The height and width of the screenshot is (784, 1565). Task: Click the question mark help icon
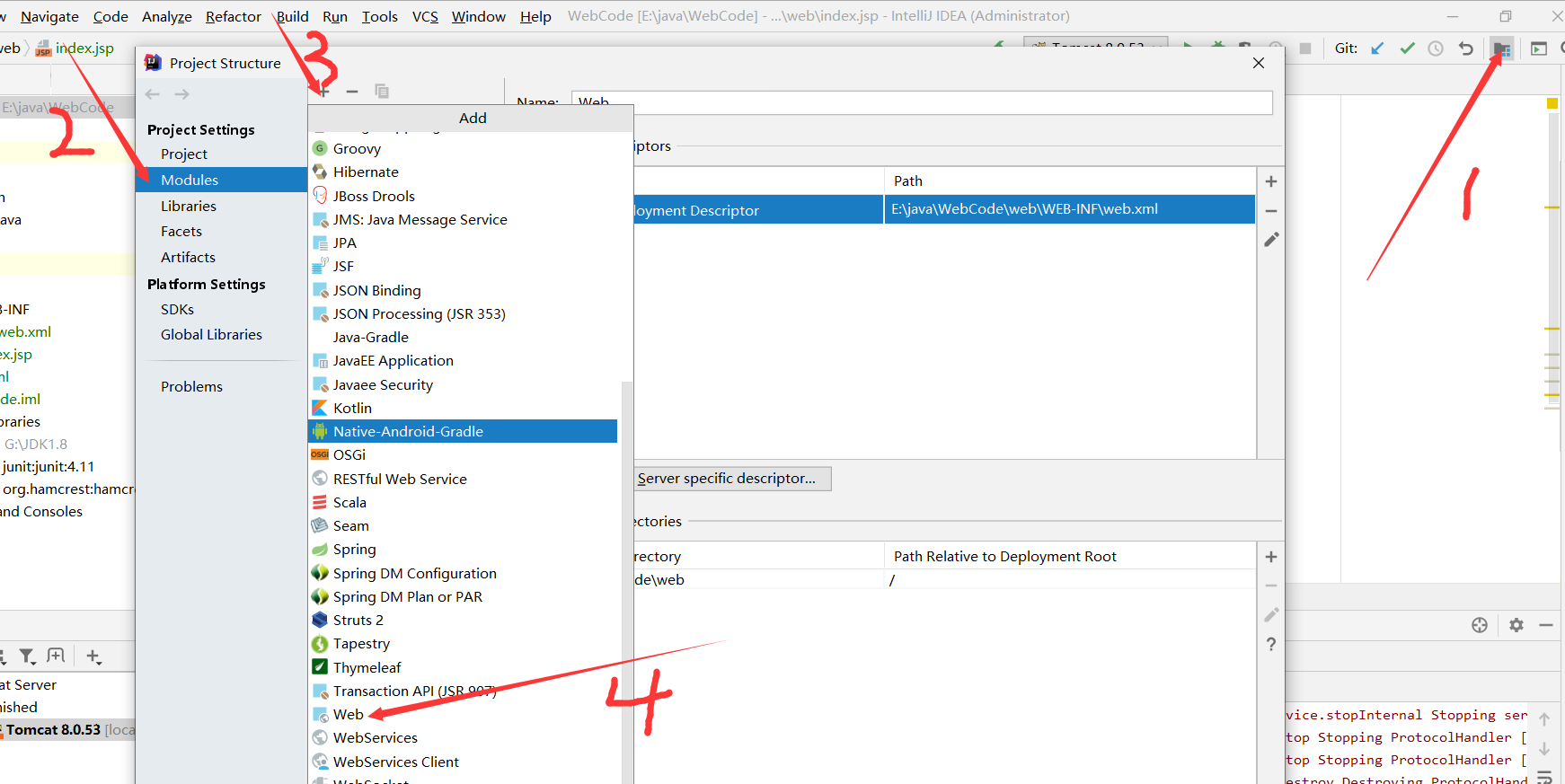coord(1271,644)
